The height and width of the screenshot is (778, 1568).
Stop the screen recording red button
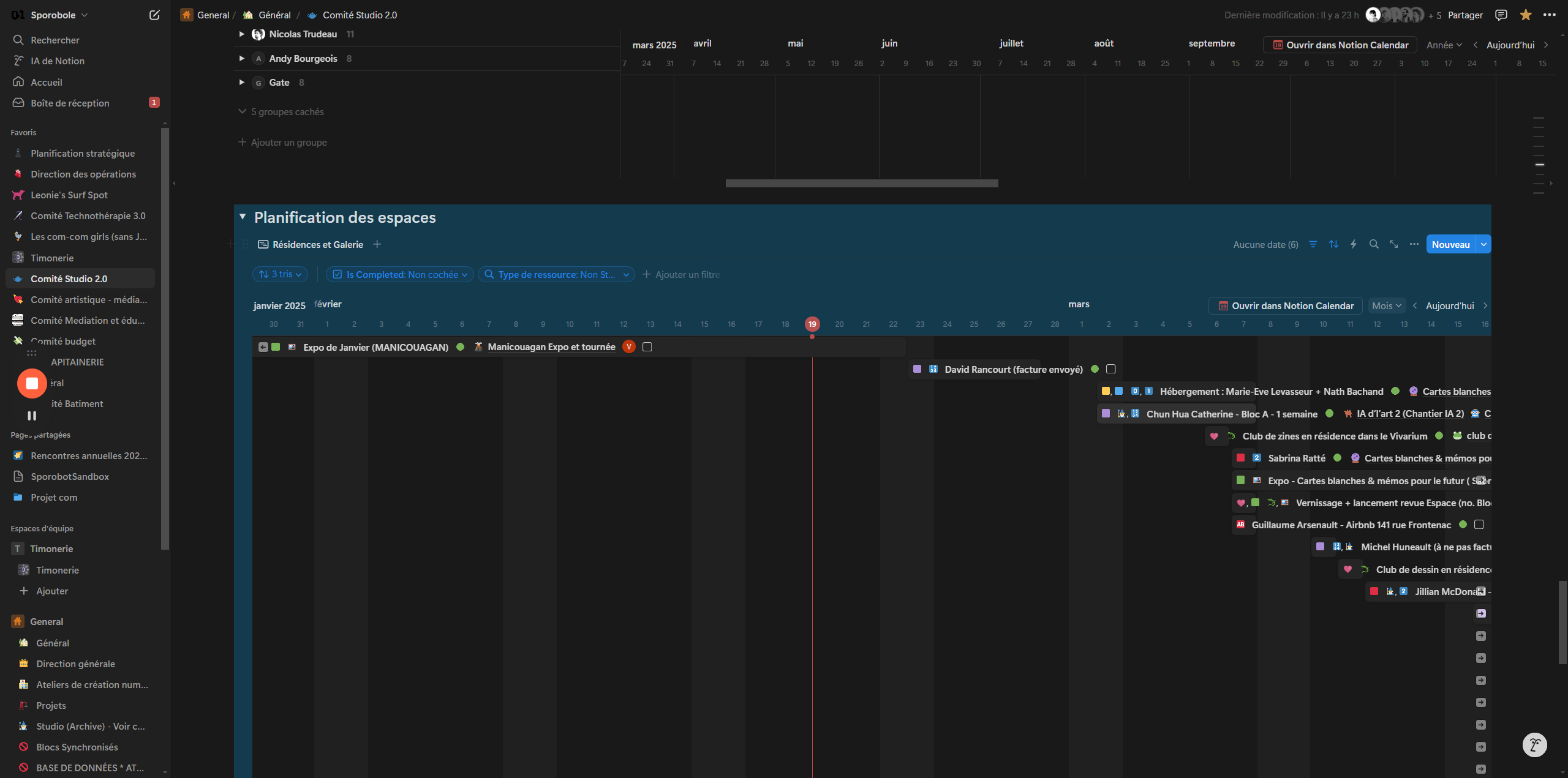pyautogui.click(x=32, y=383)
